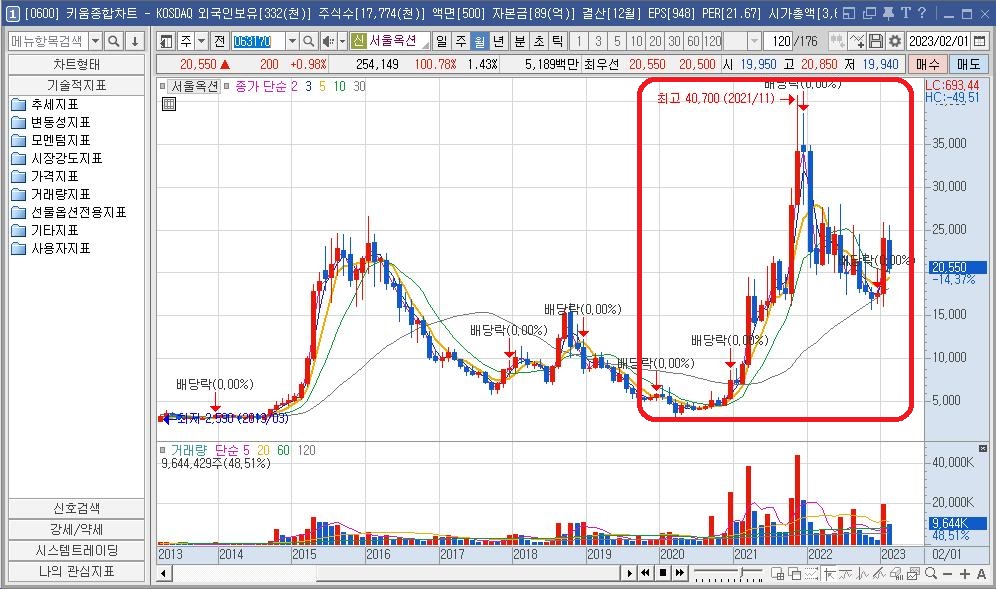The width and height of the screenshot is (996, 589).
Task: Toggle the small square before 거래량 legend
Action: (163, 450)
